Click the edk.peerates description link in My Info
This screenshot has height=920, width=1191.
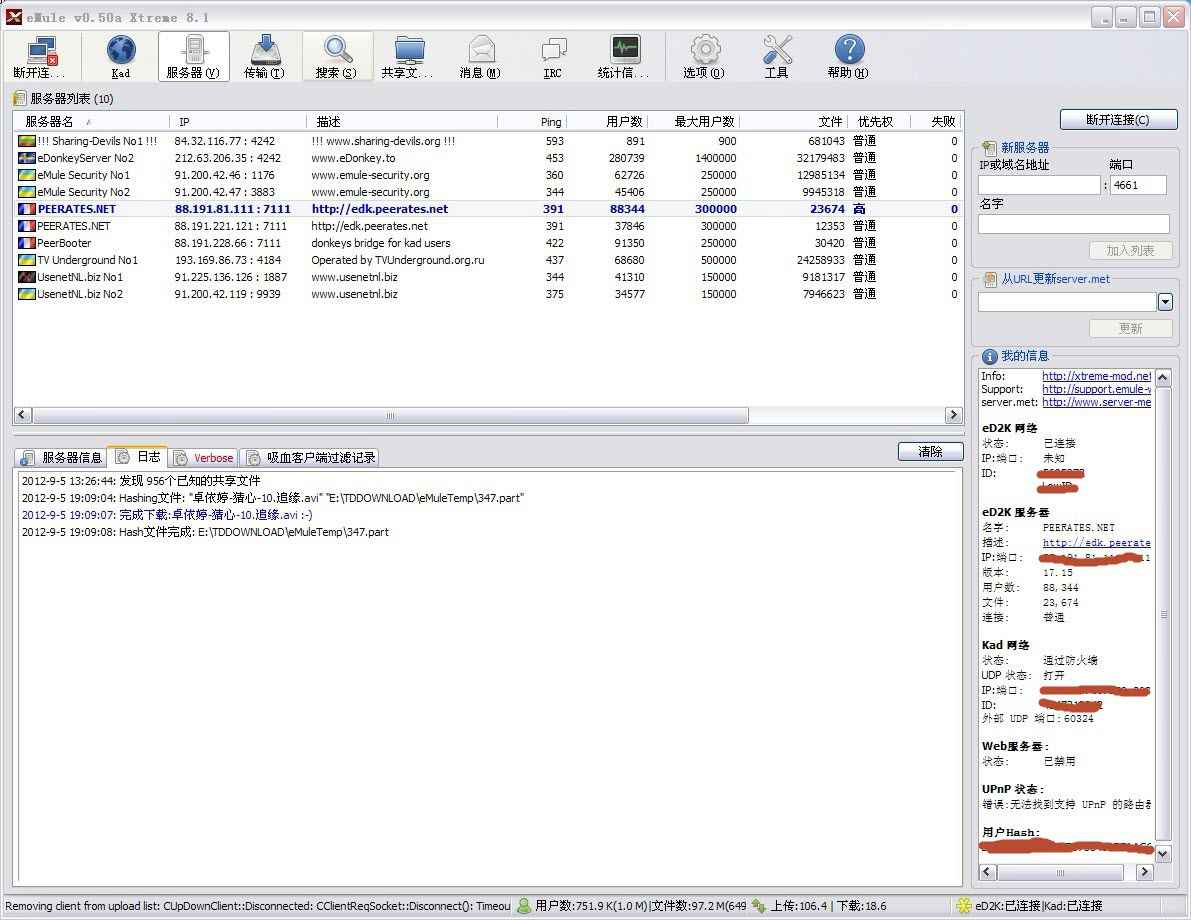[1096, 542]
